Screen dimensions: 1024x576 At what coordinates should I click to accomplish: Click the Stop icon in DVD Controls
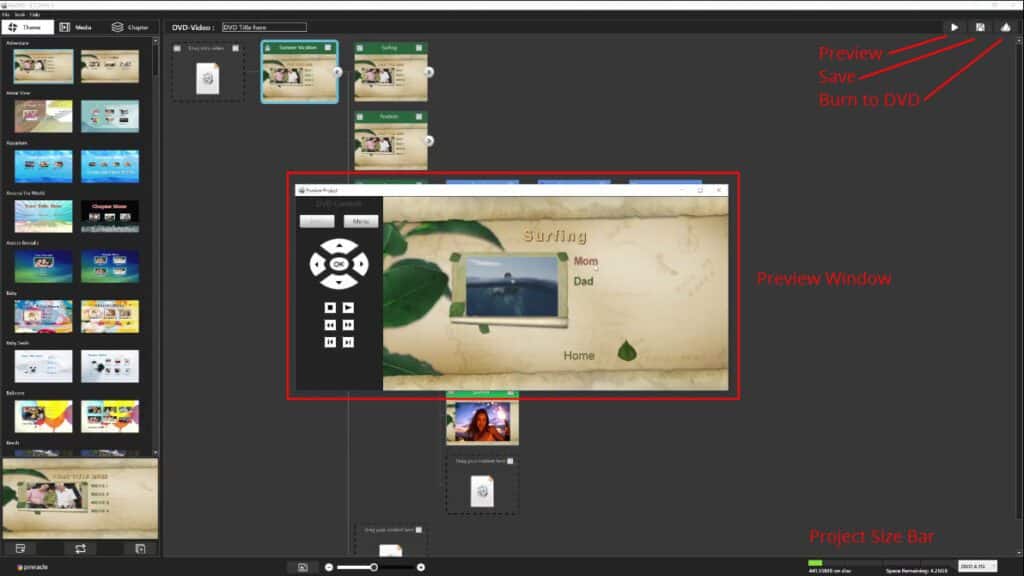(x=330, y=307)
